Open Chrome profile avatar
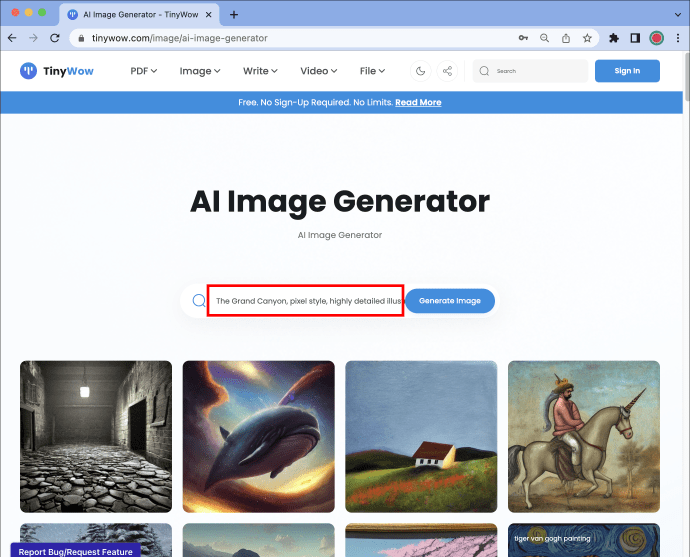The image size is (690, 557). (x=656, y=38)
